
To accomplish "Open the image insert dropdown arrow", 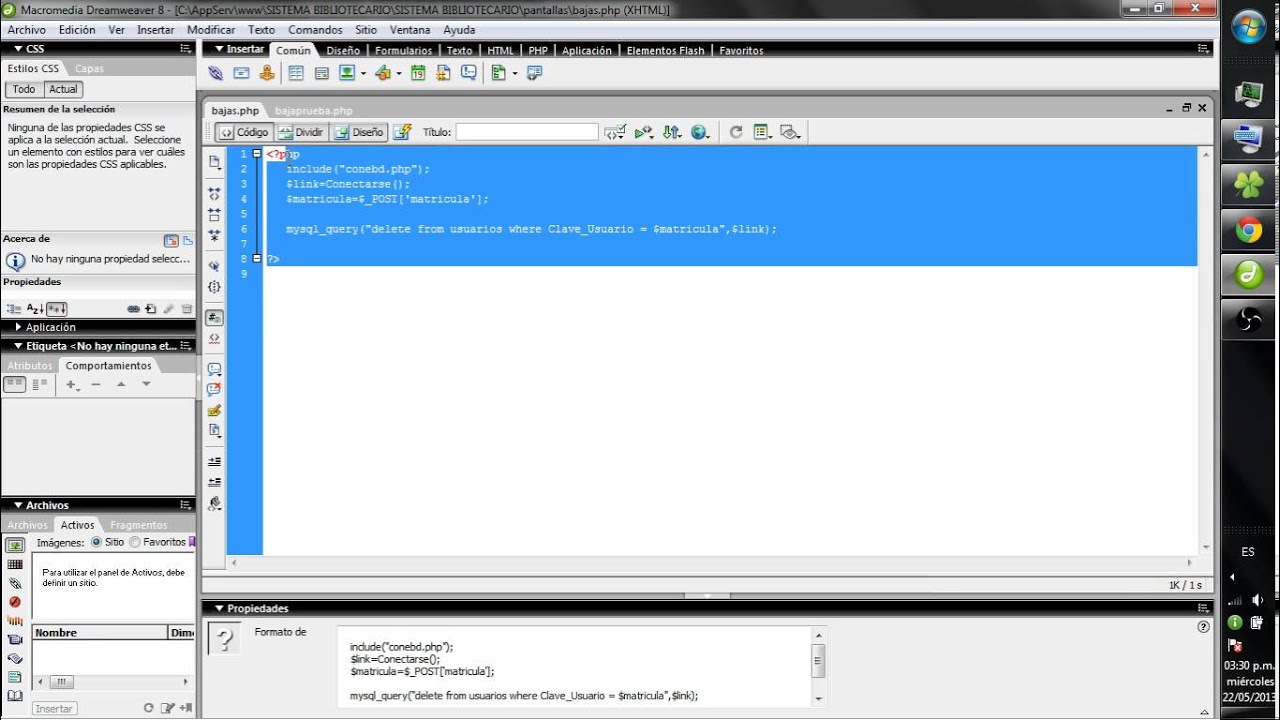I will (x=363, y=73).
